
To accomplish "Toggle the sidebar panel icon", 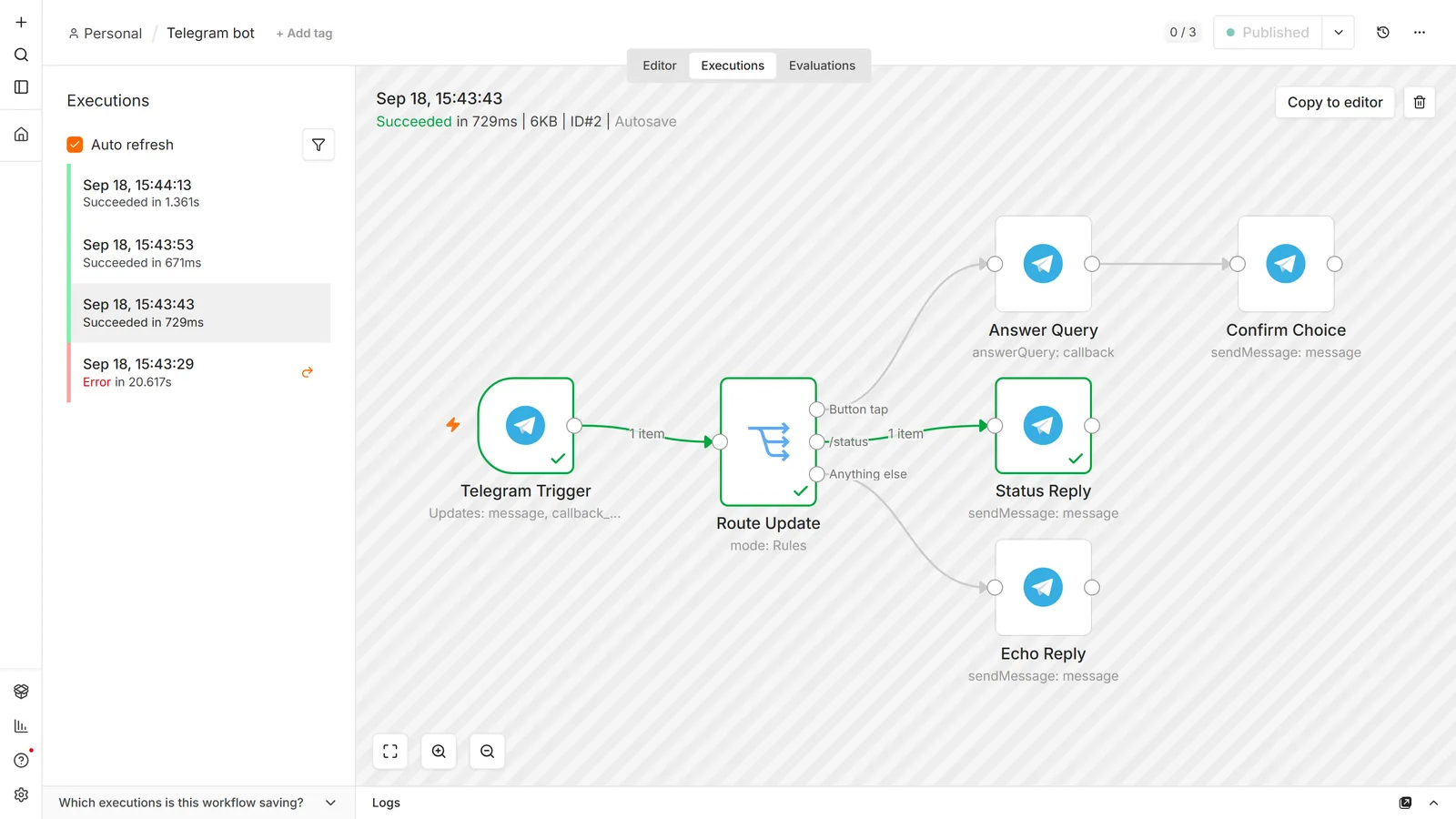I will pyautogui.click(x=21, y=87).
